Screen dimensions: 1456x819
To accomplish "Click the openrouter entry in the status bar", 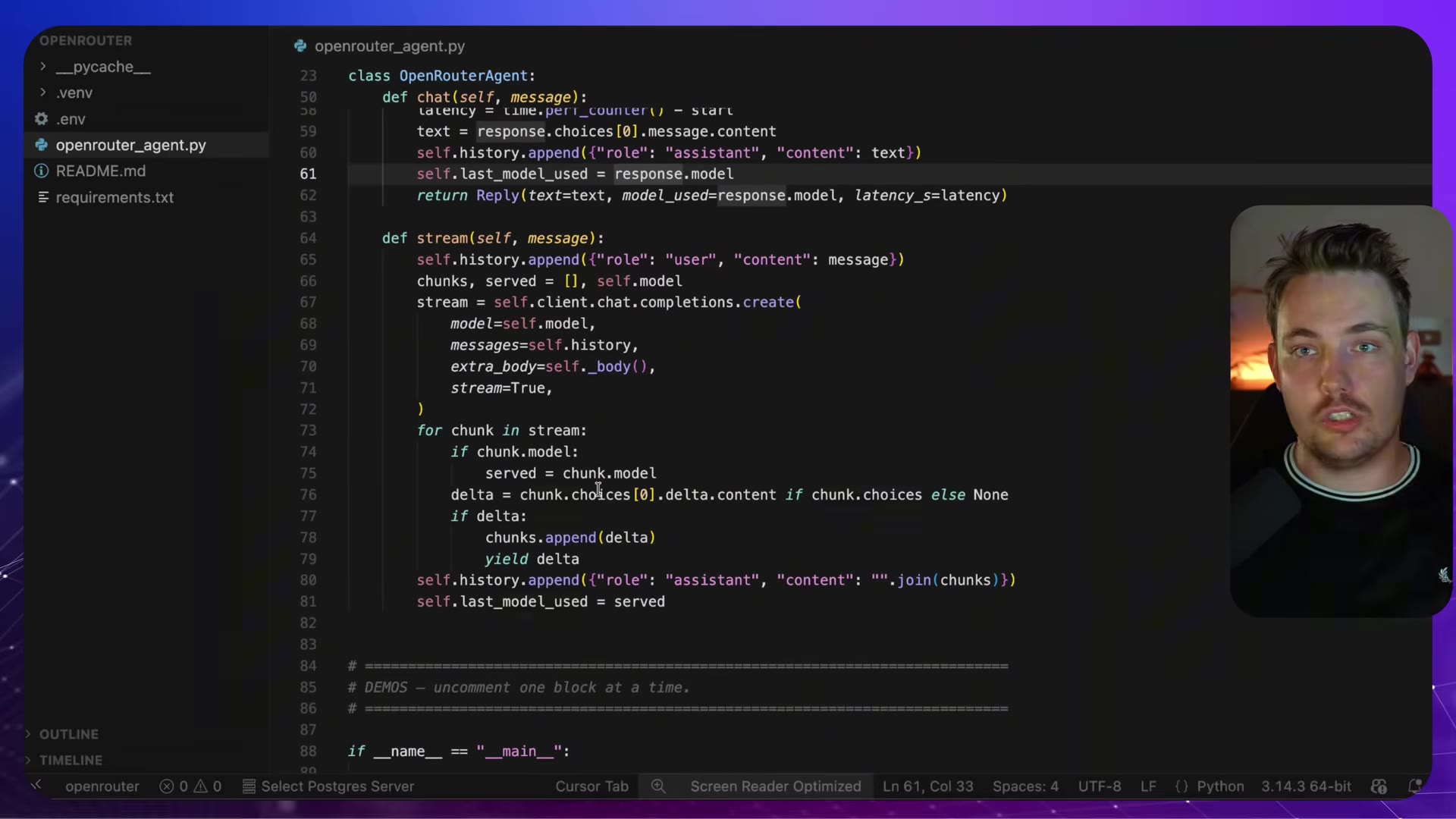I will (102, 786).
